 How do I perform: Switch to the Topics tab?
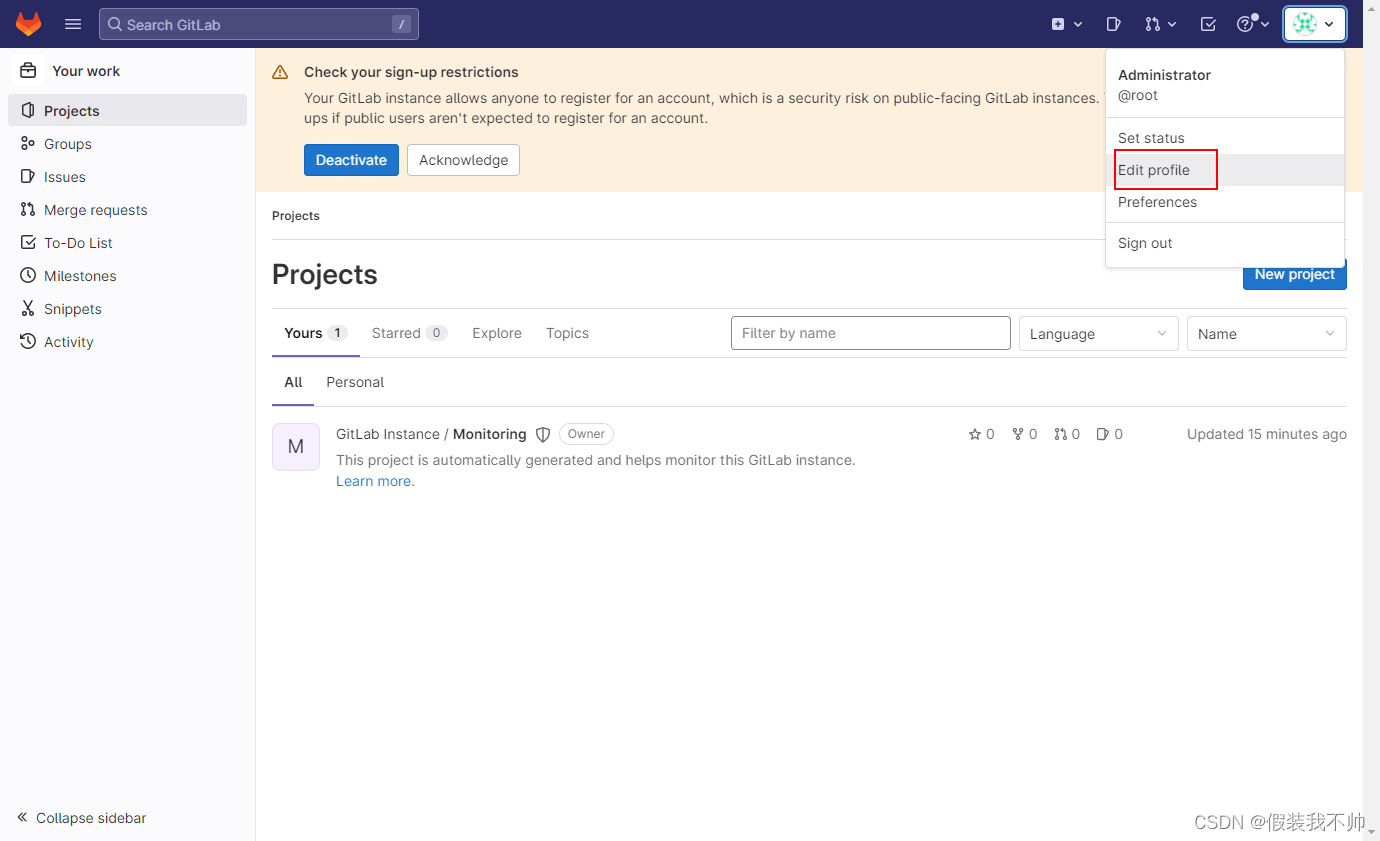coord(567,333)
